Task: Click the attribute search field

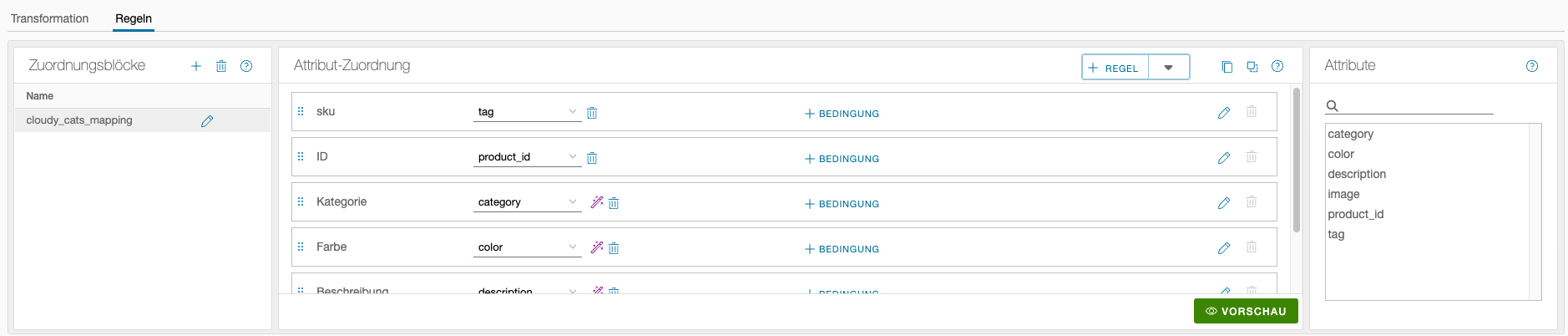Action: (1417, 106)
